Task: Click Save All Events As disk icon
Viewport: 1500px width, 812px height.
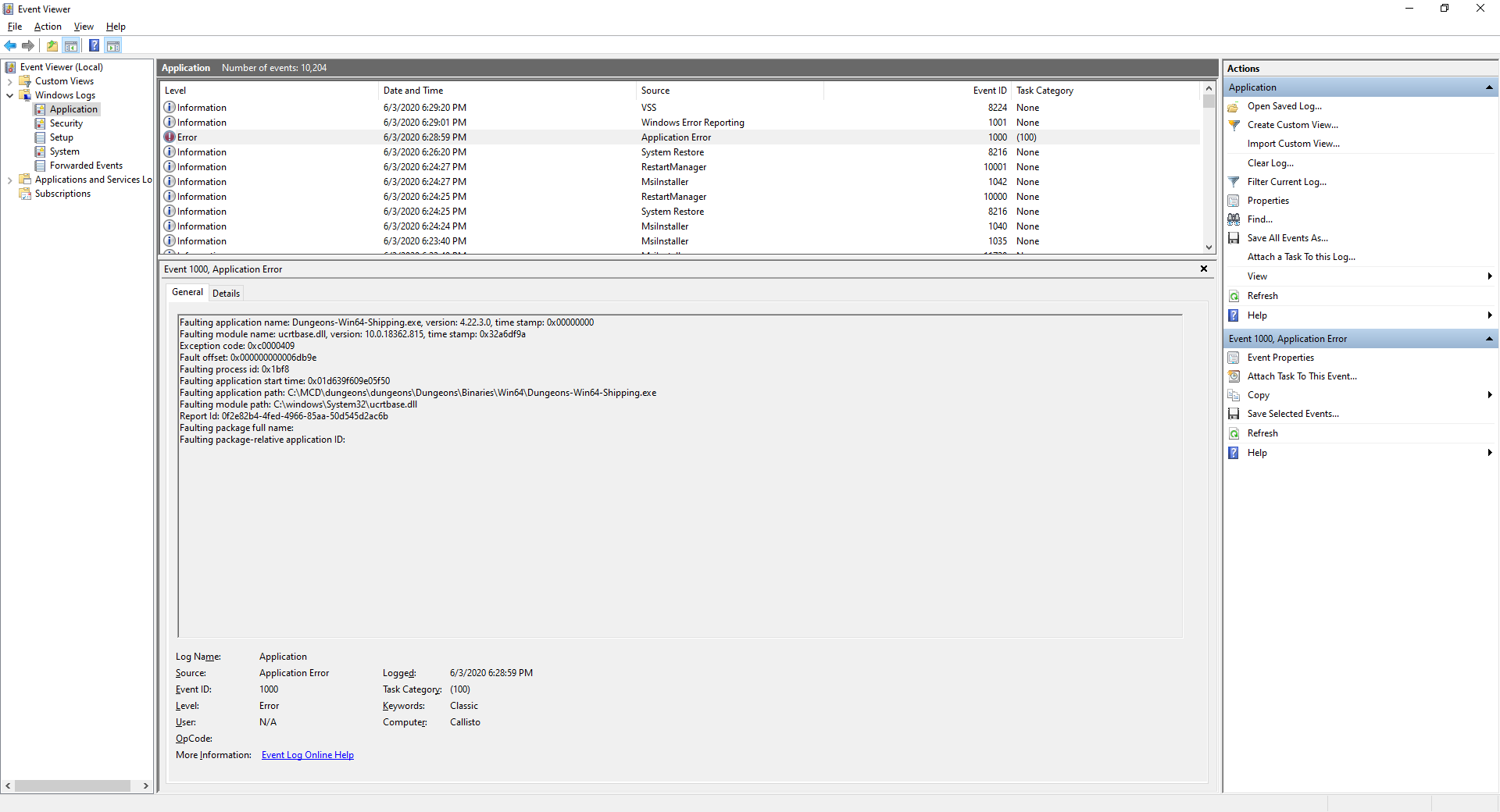Action: coord(1234,238)
